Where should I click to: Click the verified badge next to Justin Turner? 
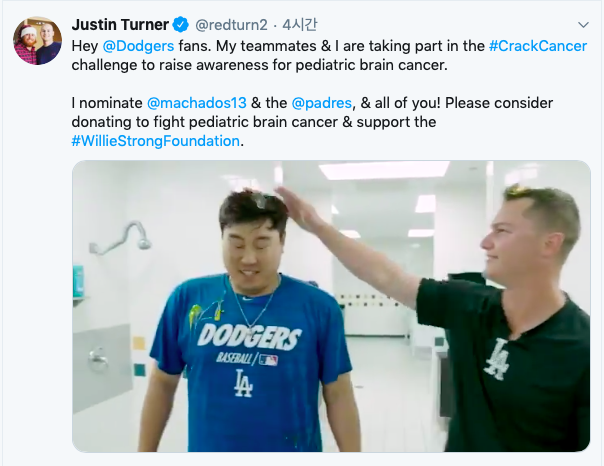click(180, 25)
